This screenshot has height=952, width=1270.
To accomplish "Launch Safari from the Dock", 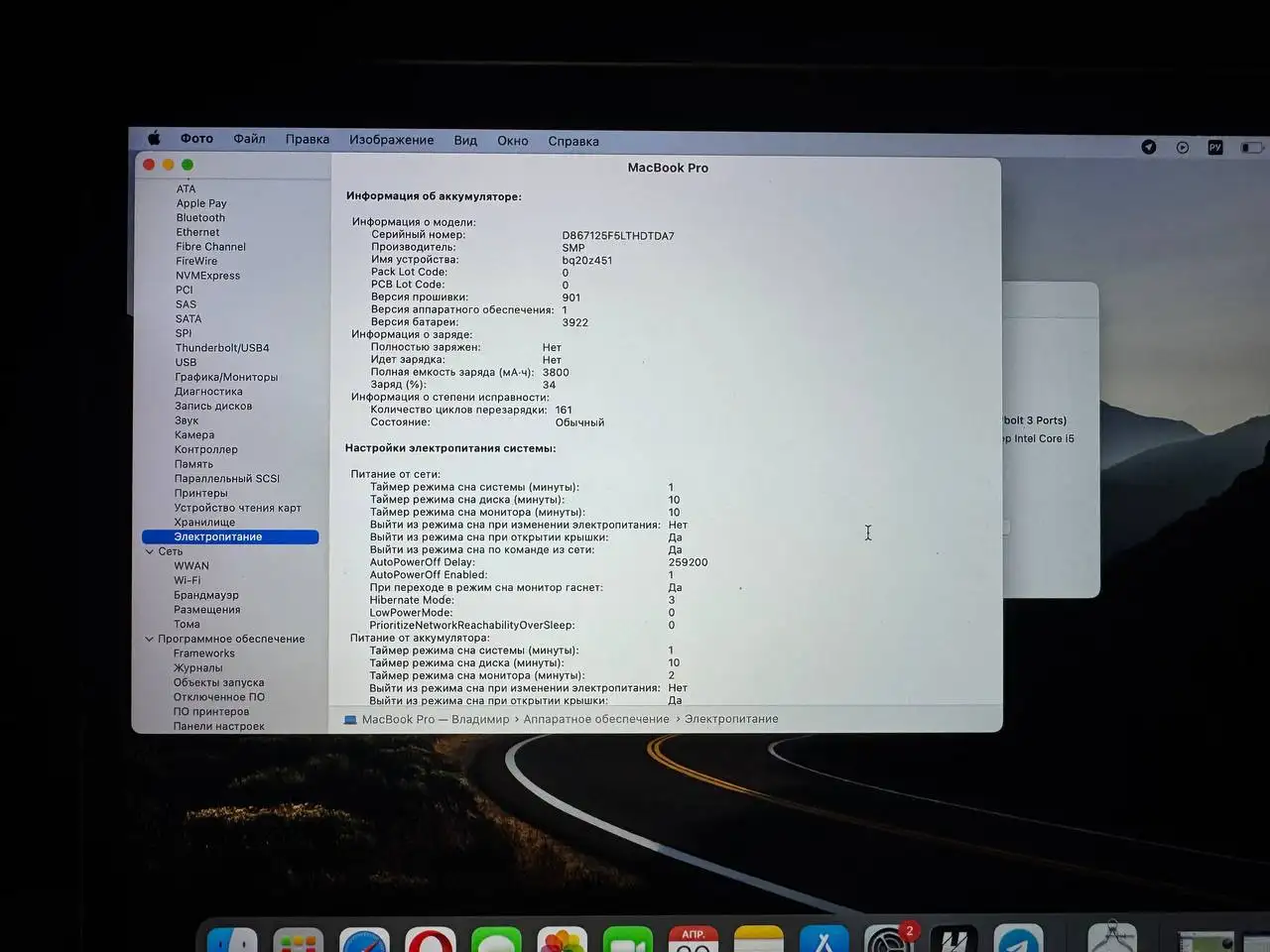I will pyautogui.click(x=364, y=940).
